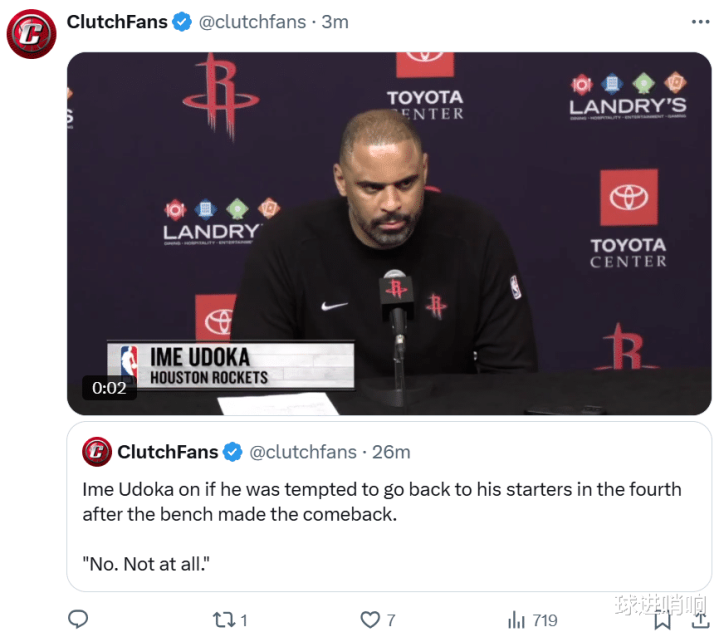This screenshot has width=719, height=632.
Task: Click the "No. Not at all." quote text
Action: click(146, 564)
